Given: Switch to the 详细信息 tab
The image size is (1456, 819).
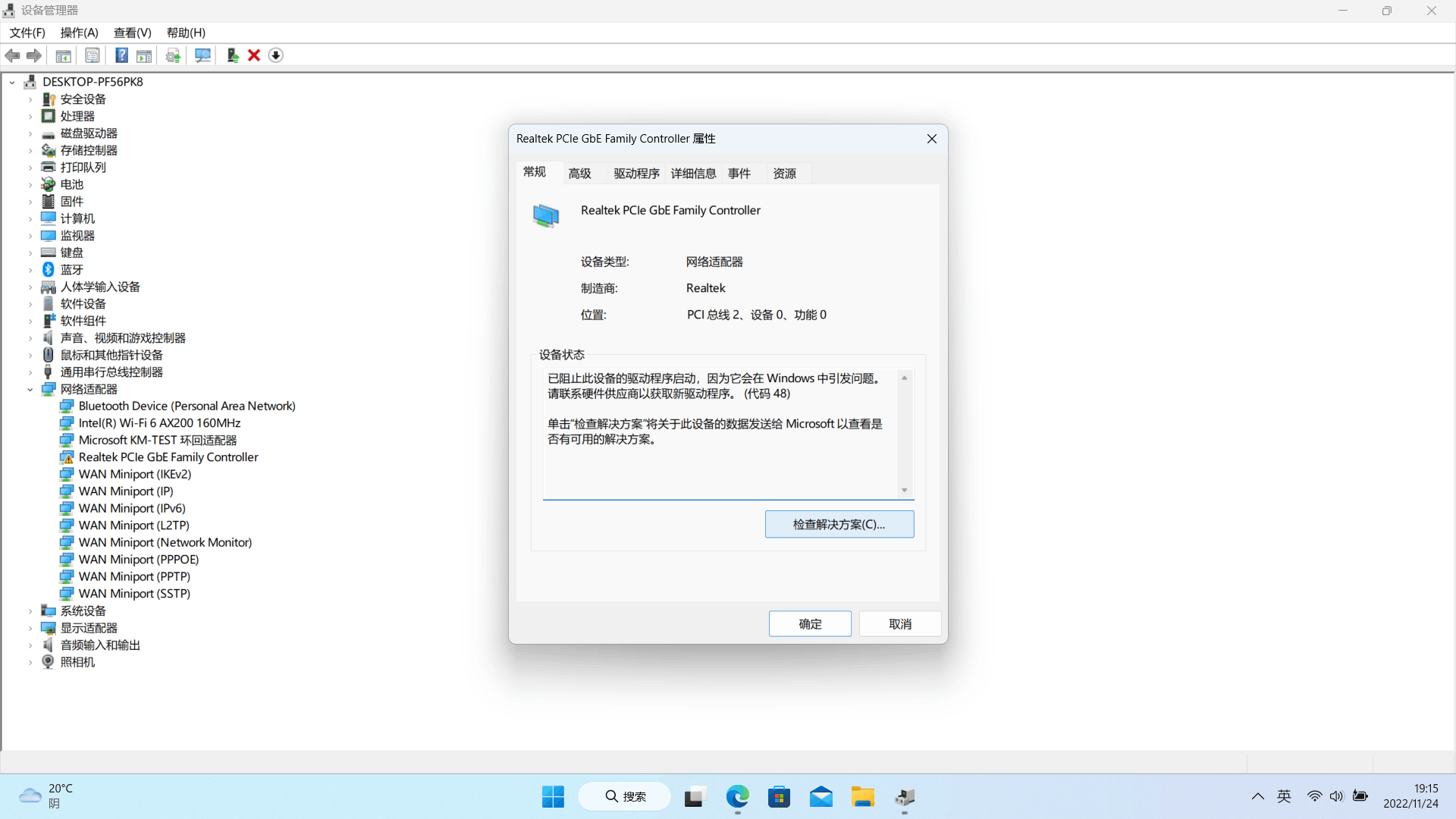Looking at the screenshot, I should coord(693,174).
